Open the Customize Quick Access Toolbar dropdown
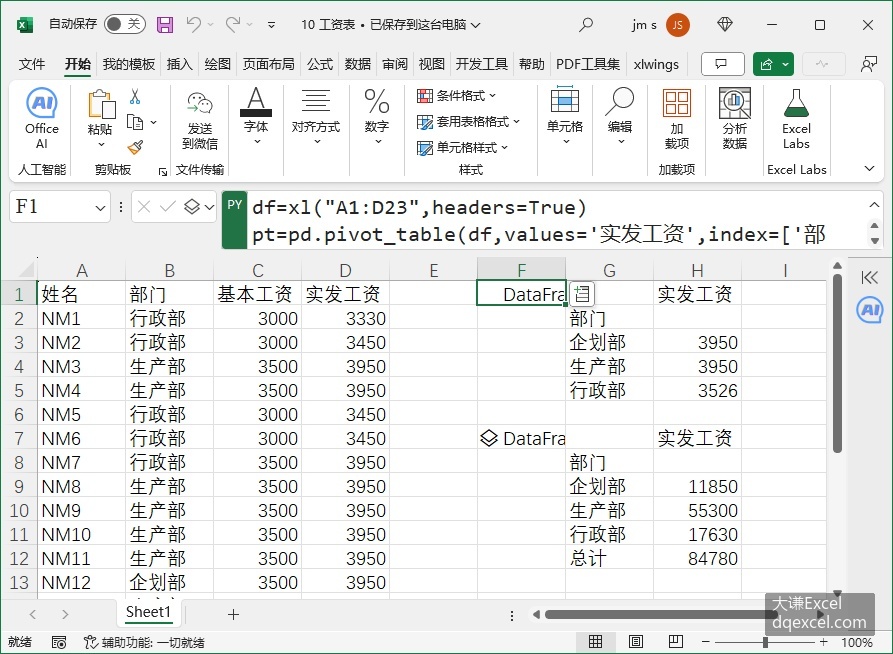The width and height of the screenshot is (893, 654). 272,24
